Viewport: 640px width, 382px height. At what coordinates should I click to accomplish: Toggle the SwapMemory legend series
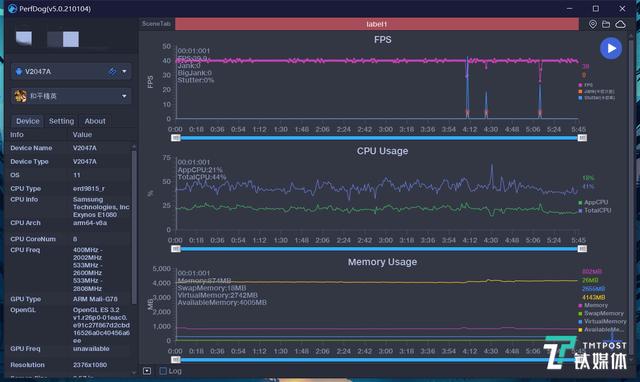click(601, 313)
